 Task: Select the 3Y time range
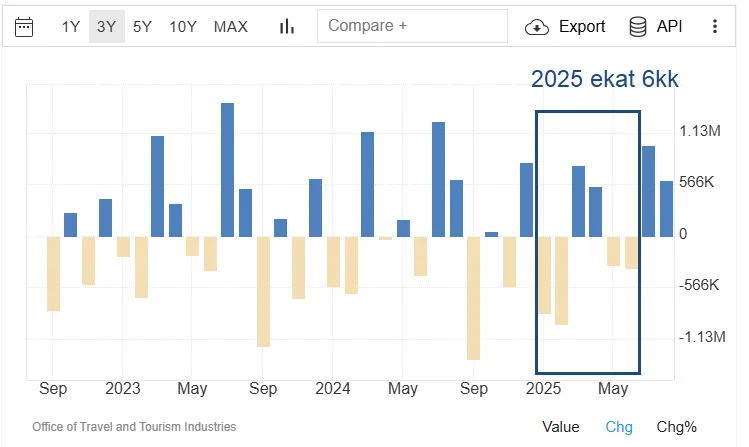pos(106,27)
